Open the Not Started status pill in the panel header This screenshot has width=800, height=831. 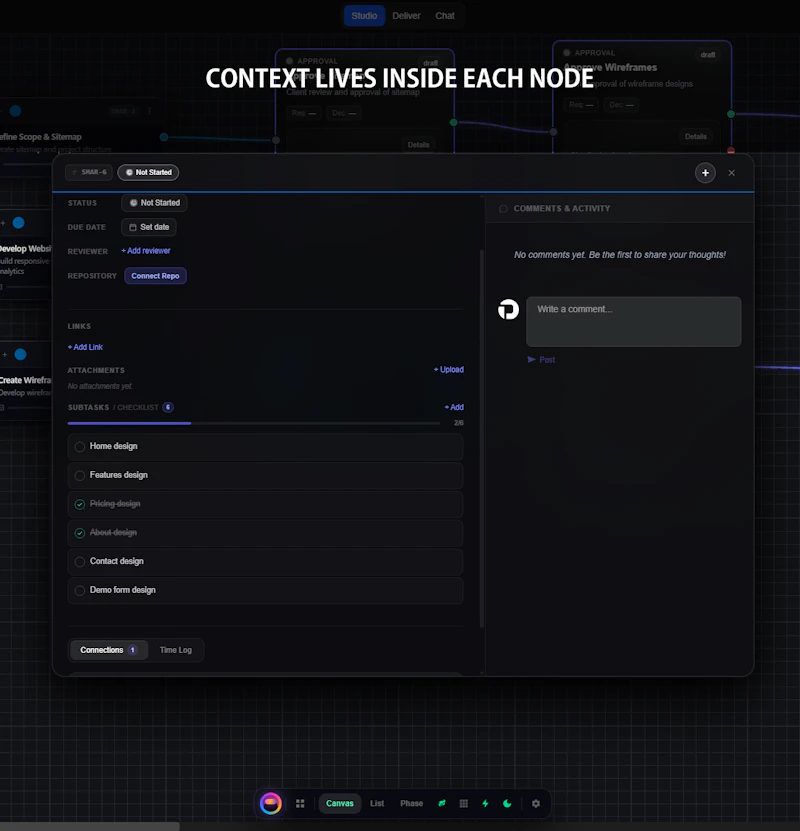click(148, 172)
